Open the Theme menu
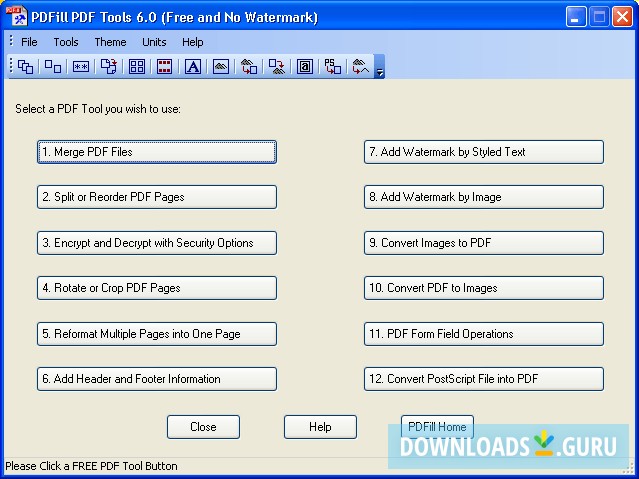 pyautogui.click(x=110, y=42)
